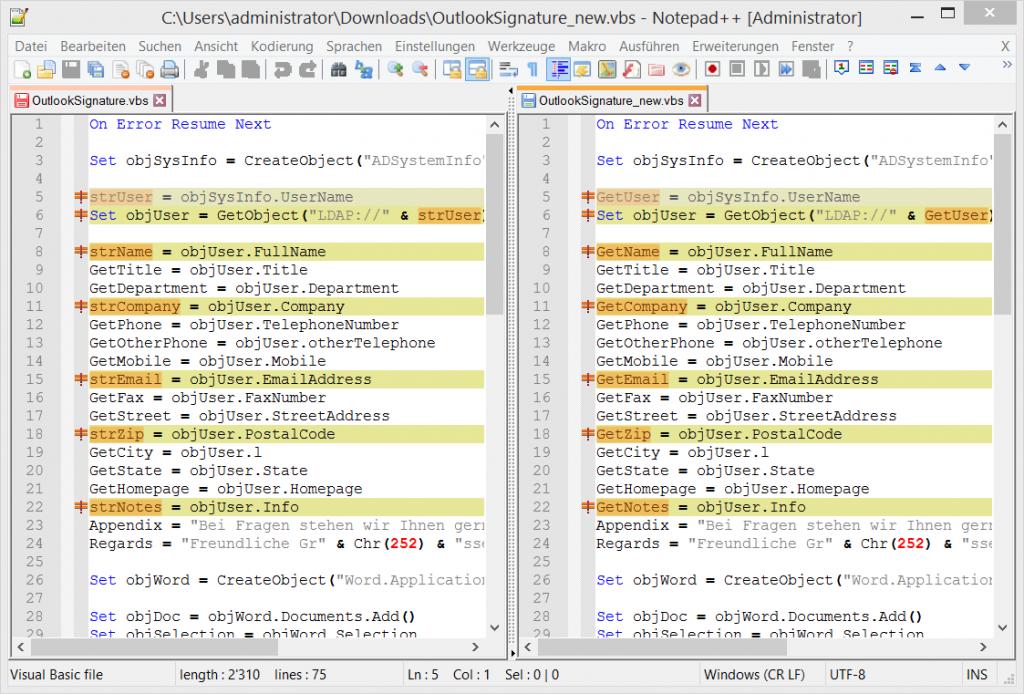Open the Sprachen menu
The image size is (1024, 694).
point(354,45)
